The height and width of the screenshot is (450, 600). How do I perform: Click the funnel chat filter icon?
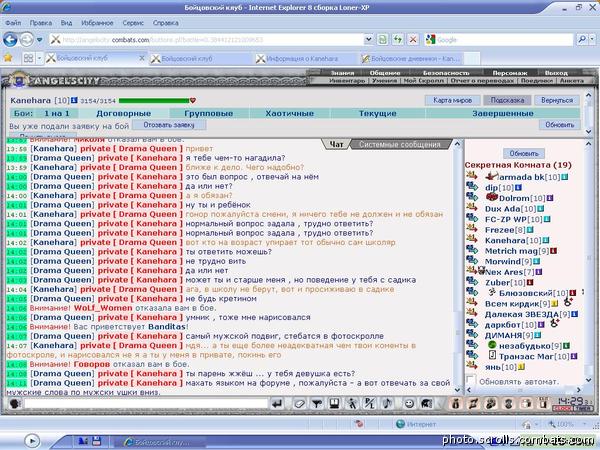click(x=317, y=404)
